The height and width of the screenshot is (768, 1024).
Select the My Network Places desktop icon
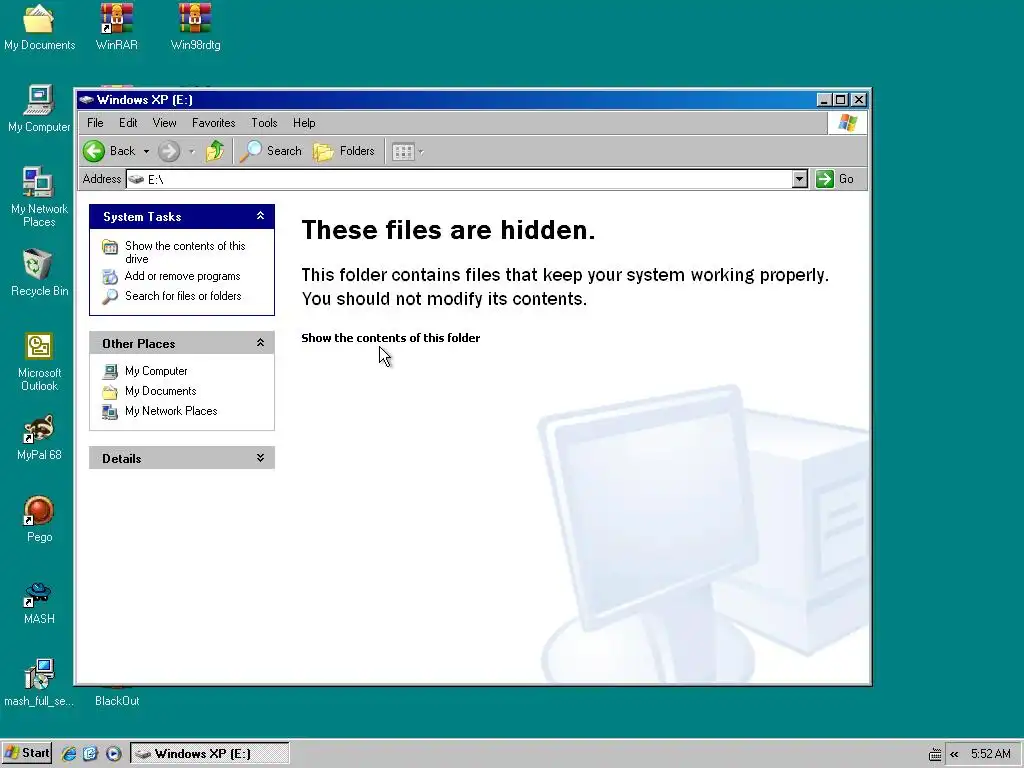click(39, 197)
